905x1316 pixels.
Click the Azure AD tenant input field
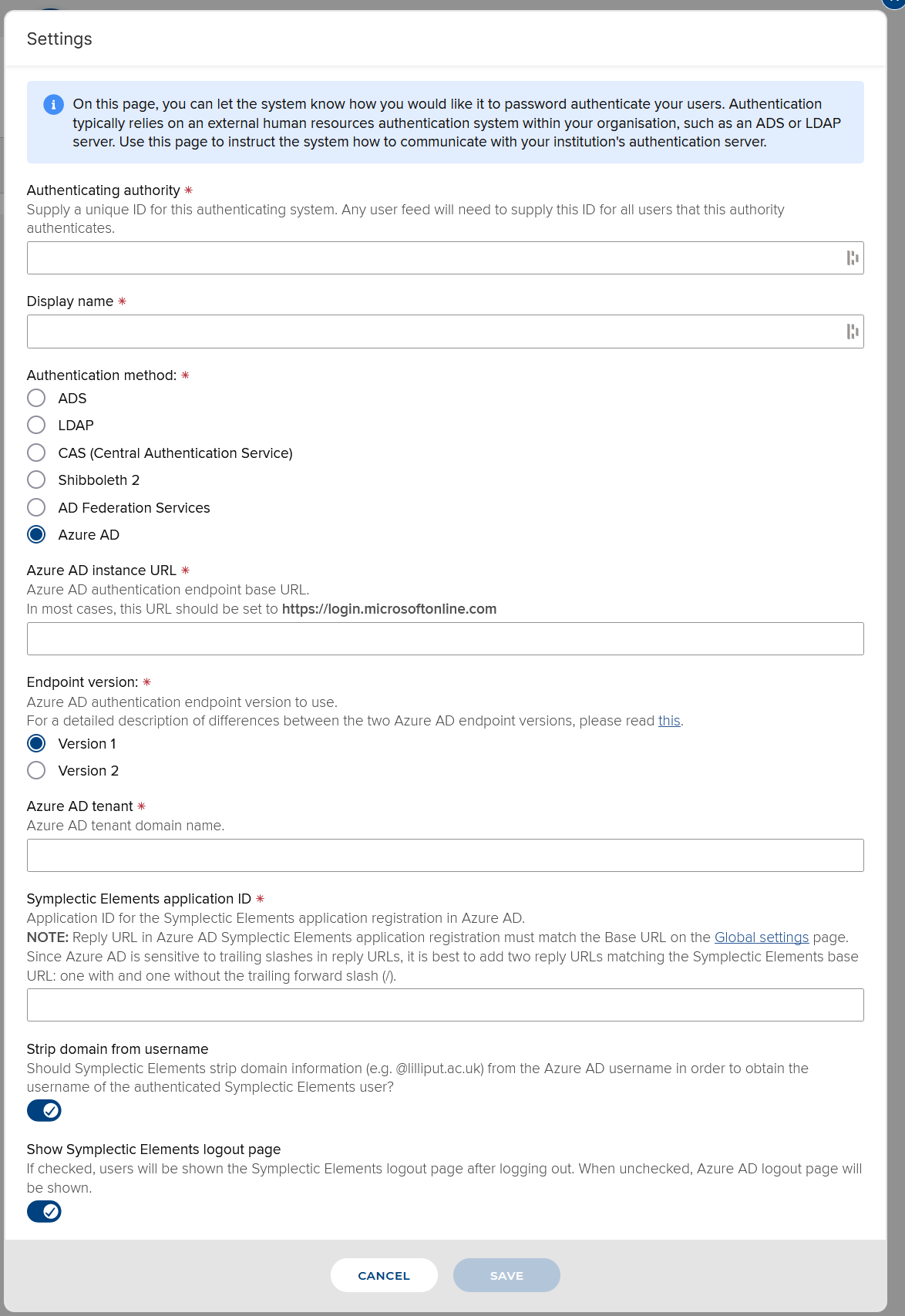pyautogui.click(x=445, y=856)
